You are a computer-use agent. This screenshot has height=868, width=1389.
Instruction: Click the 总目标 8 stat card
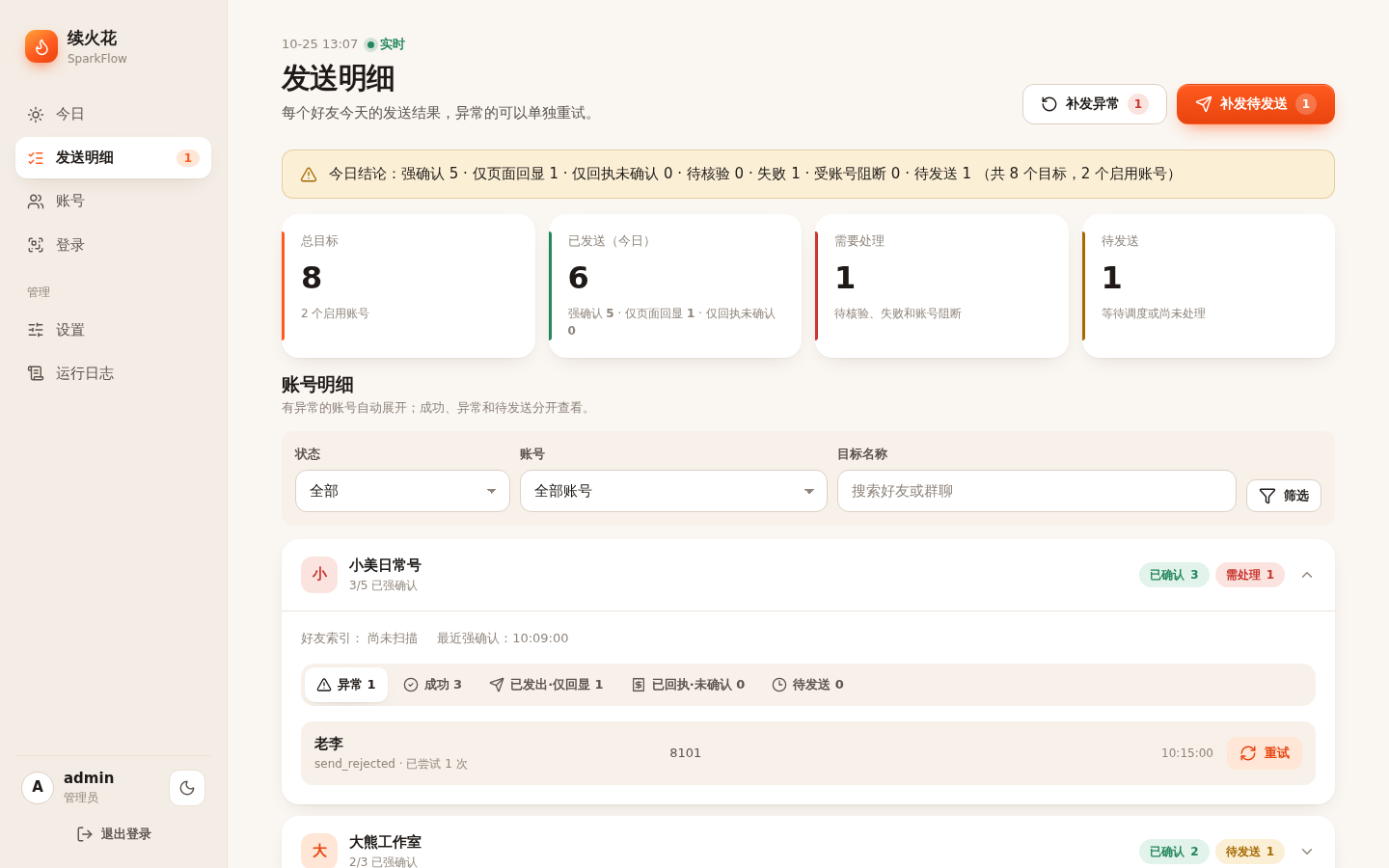(408, 286)
